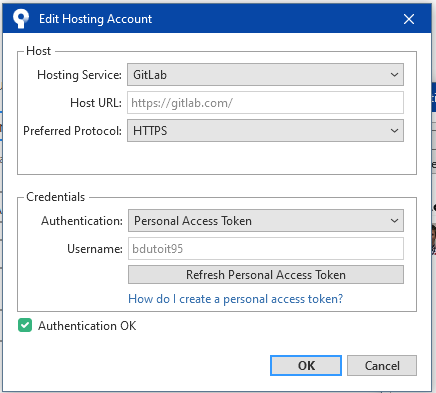Viewport: 436px width, 393px height.
Task: Click the Username label
Action: coord(95,249)
